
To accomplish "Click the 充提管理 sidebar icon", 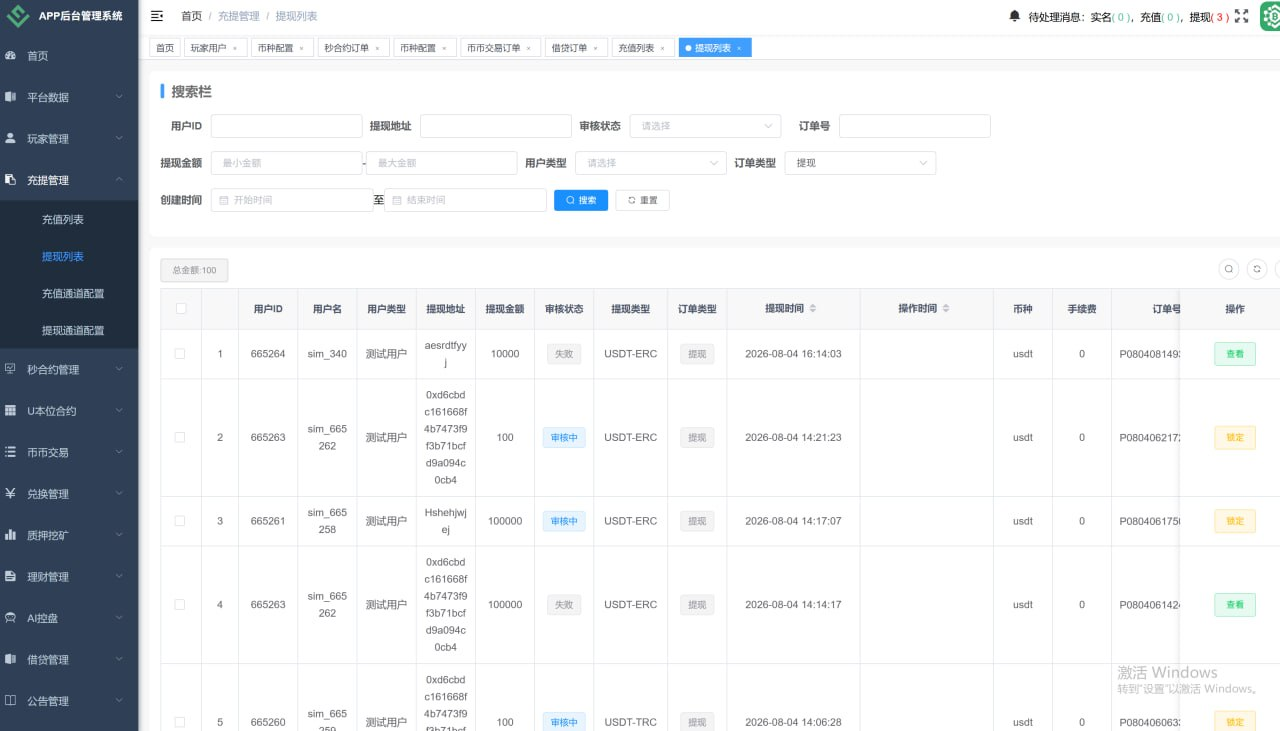I will click(x=10, y=180).
